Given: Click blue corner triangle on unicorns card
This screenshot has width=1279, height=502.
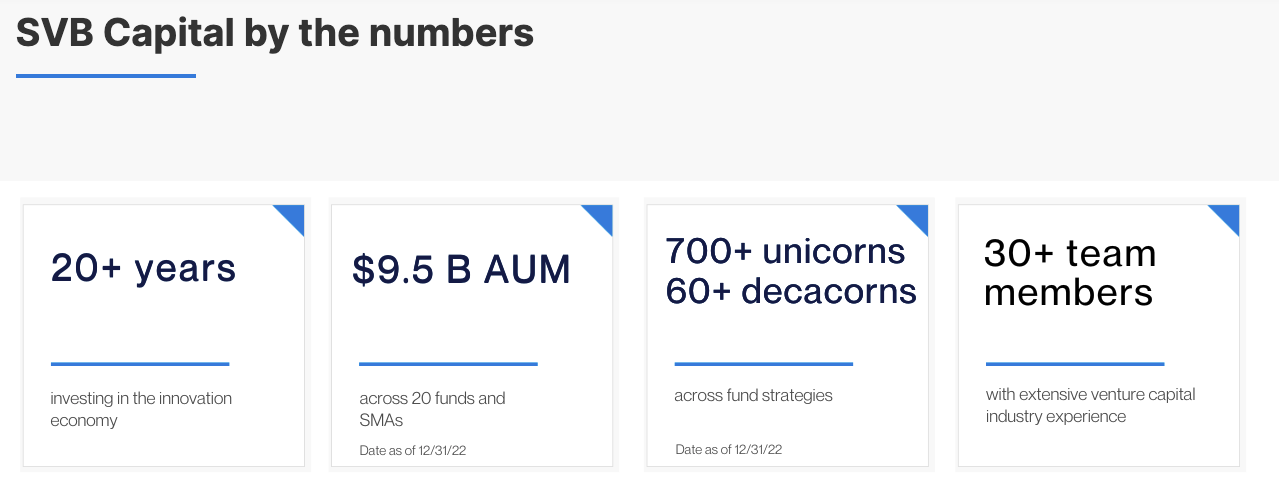Looking at the screenshot, I should coord(917,215).
